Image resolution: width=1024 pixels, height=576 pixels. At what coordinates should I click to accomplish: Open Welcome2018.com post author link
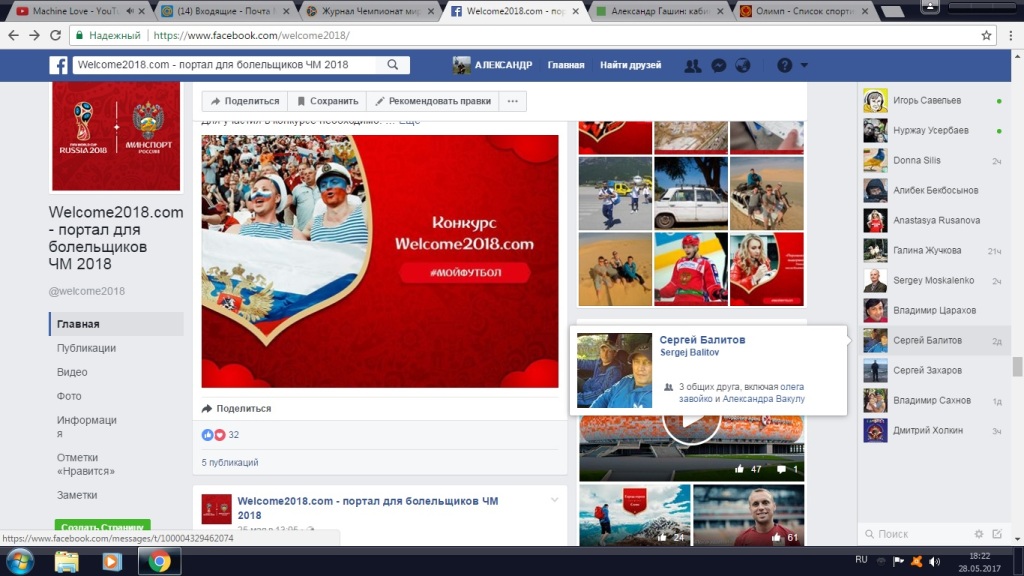click(x=368, y=507)
